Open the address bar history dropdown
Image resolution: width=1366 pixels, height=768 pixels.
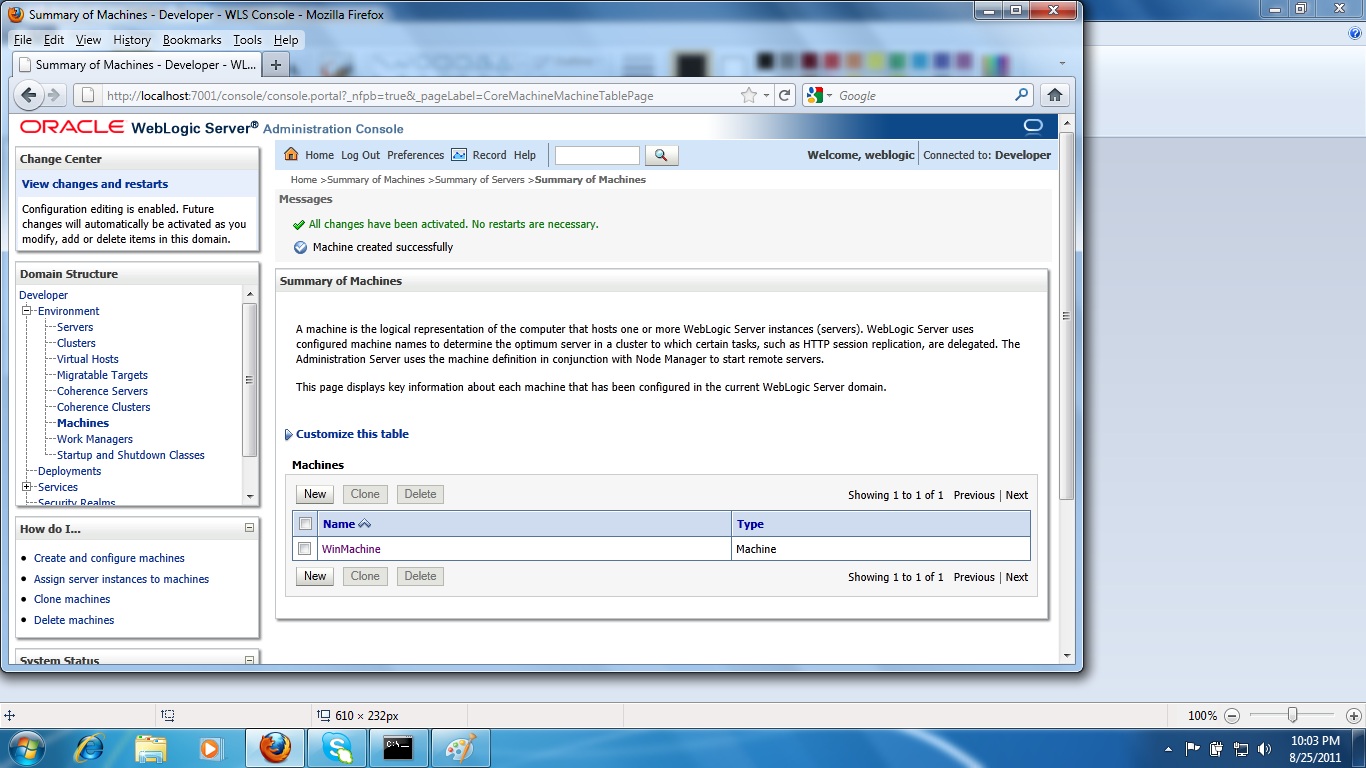[x=766, y=96]
